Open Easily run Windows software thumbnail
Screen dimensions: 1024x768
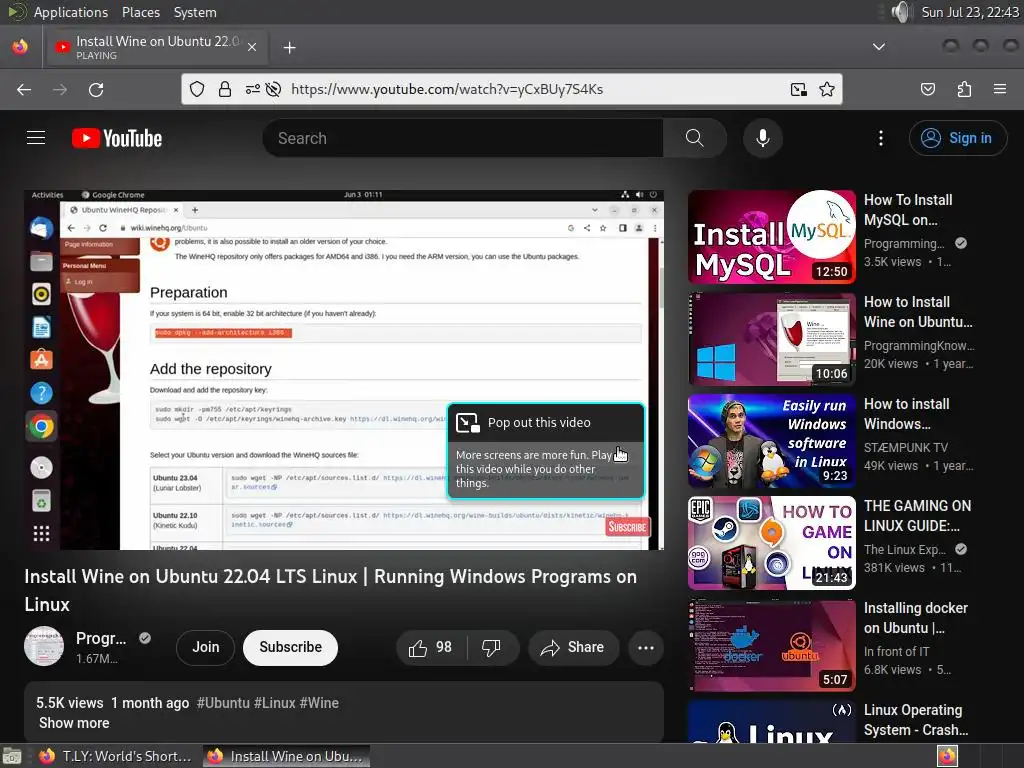click(771, 441)
